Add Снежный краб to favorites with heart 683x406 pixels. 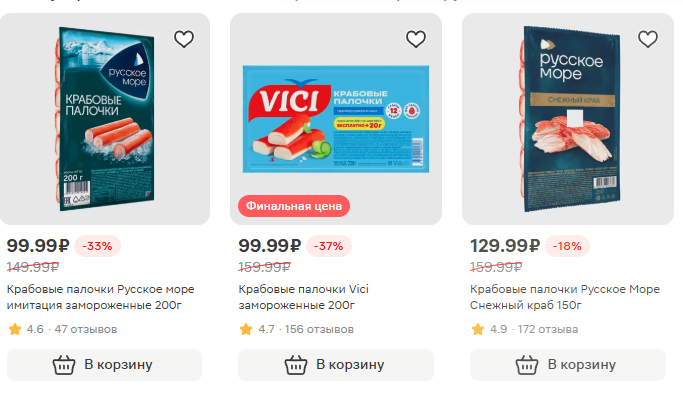(x=648, y=39)
